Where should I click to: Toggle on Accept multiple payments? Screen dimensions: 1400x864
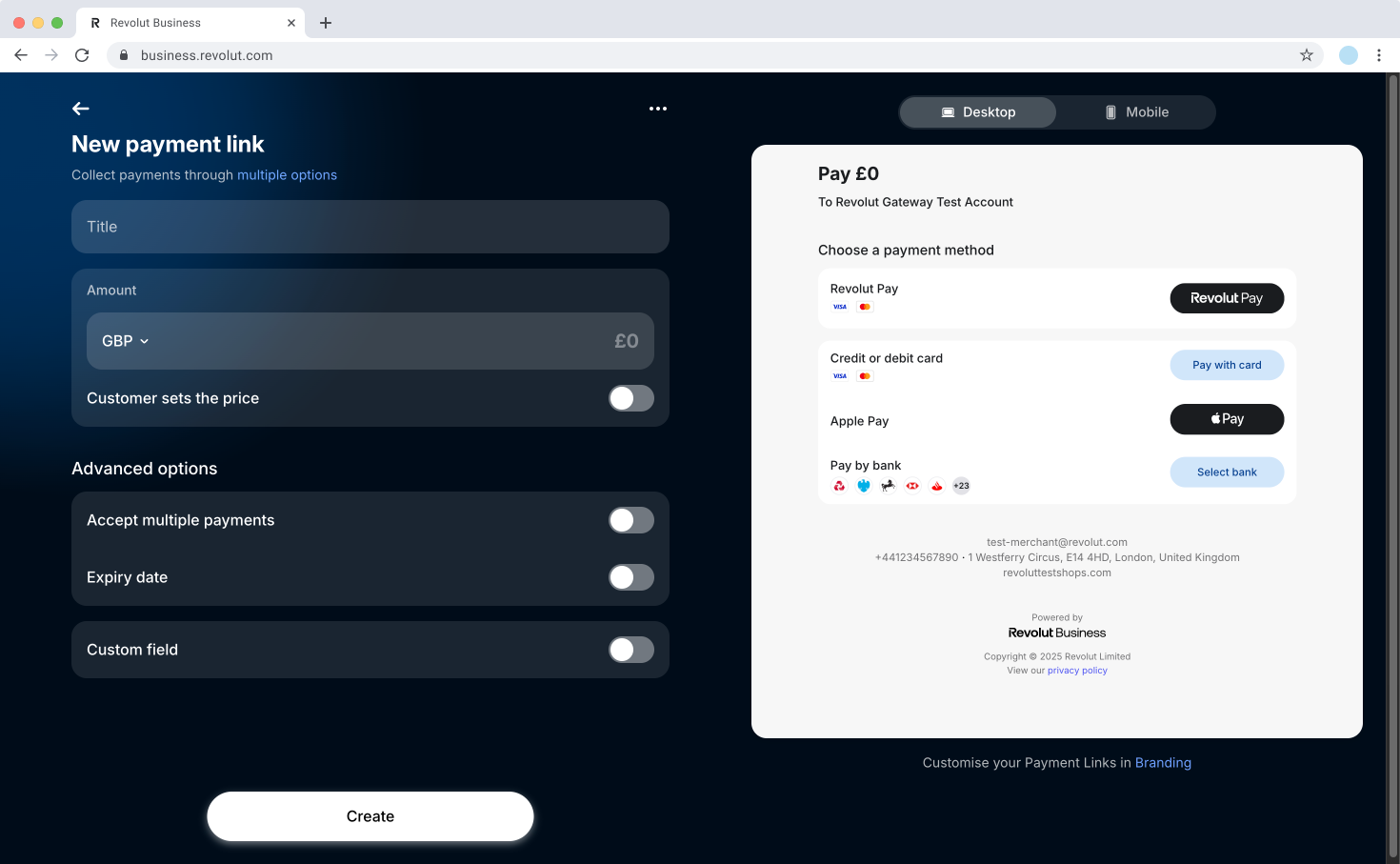(631, 520)
